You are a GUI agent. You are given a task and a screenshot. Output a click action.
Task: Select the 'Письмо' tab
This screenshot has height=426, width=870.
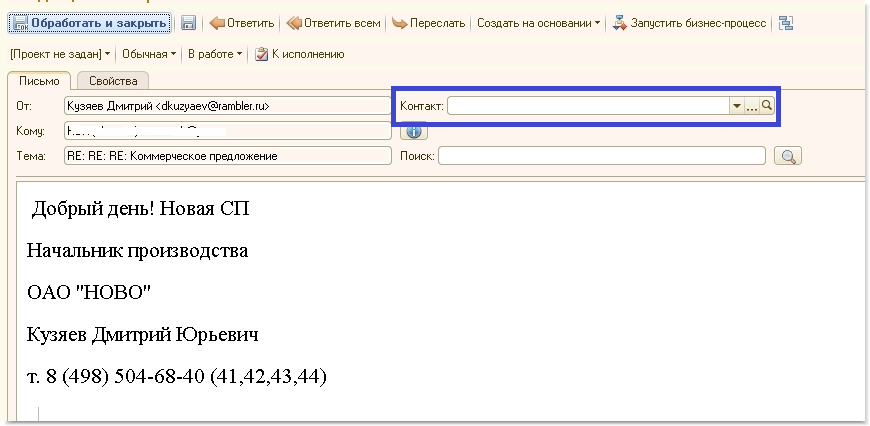[x=39, y=80]
